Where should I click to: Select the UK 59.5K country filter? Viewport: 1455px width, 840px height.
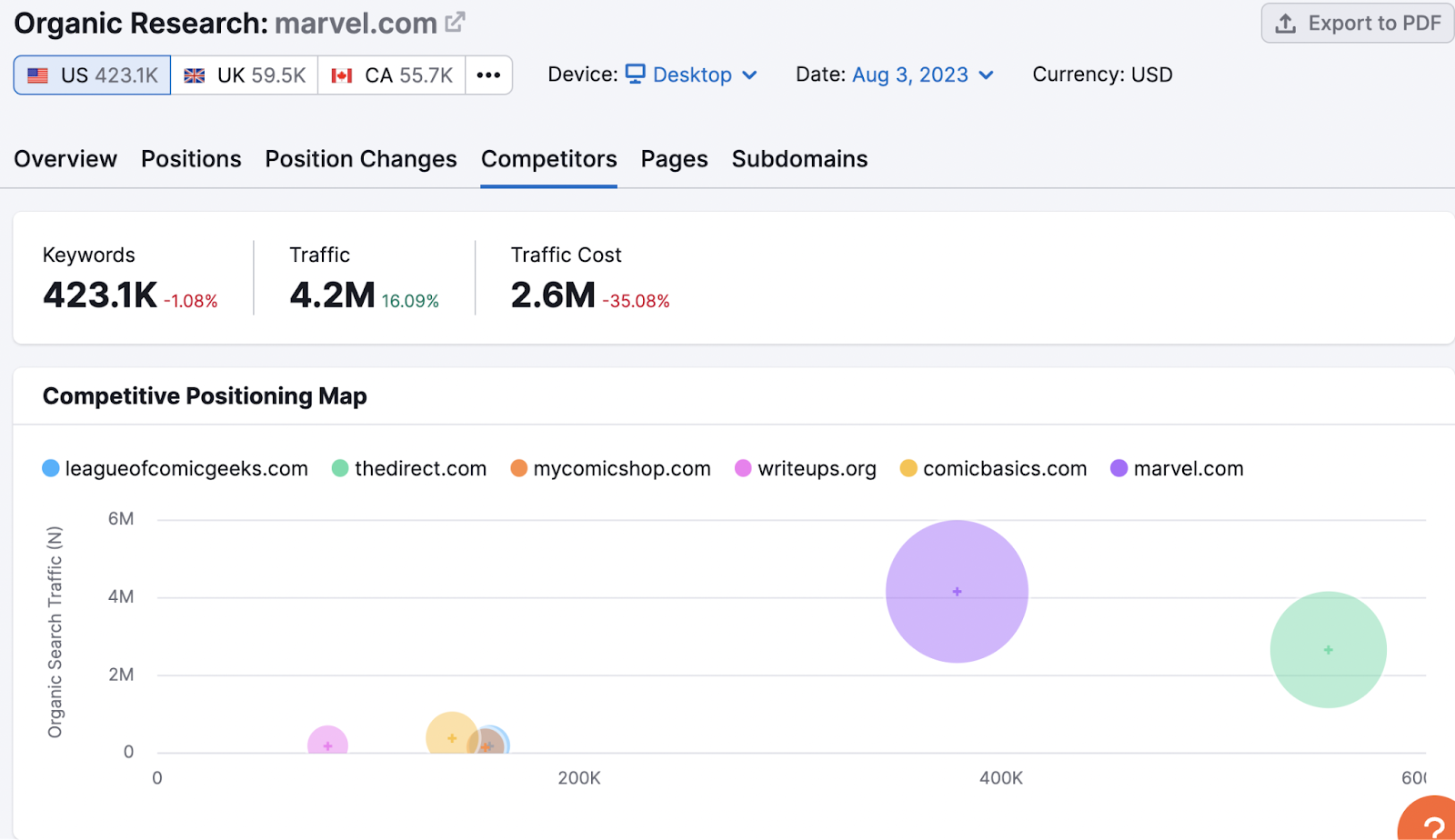coord(244,75)
